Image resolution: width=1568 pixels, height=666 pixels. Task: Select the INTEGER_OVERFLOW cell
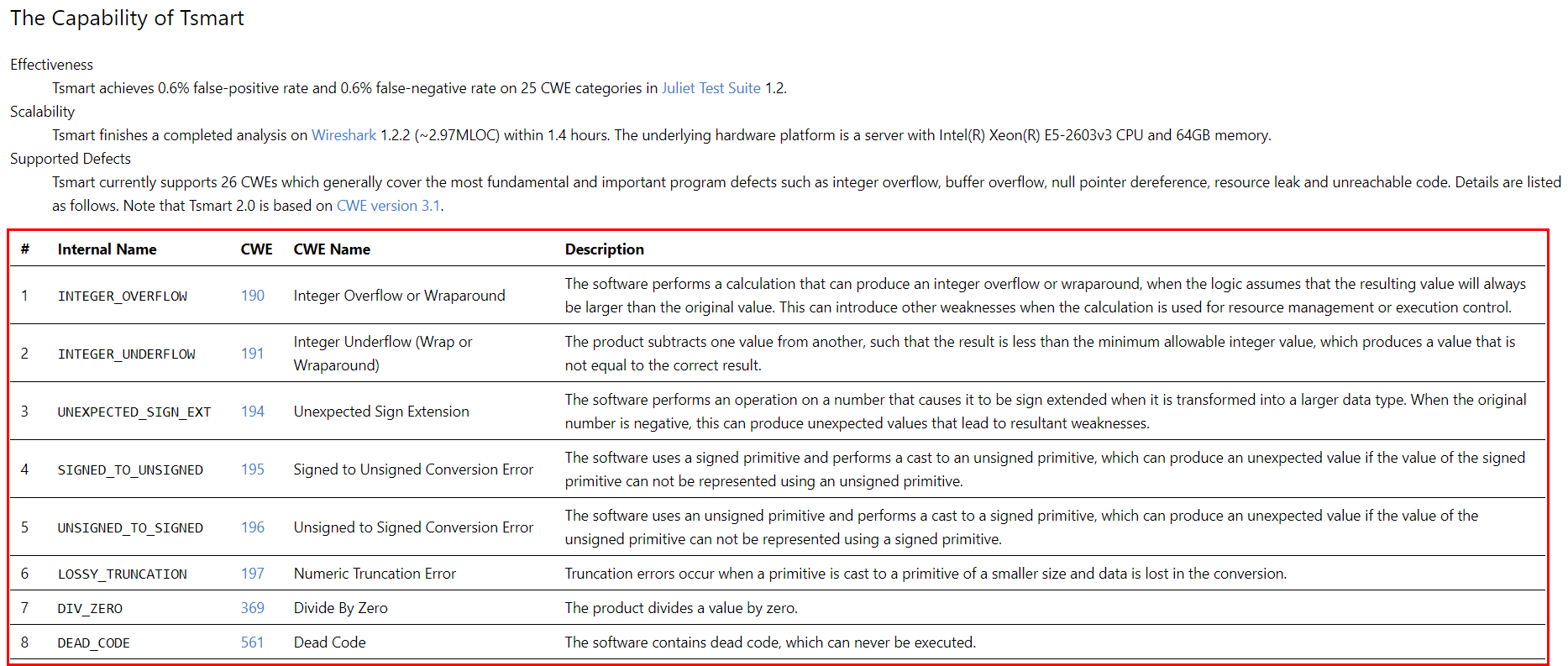click(123, 296)
